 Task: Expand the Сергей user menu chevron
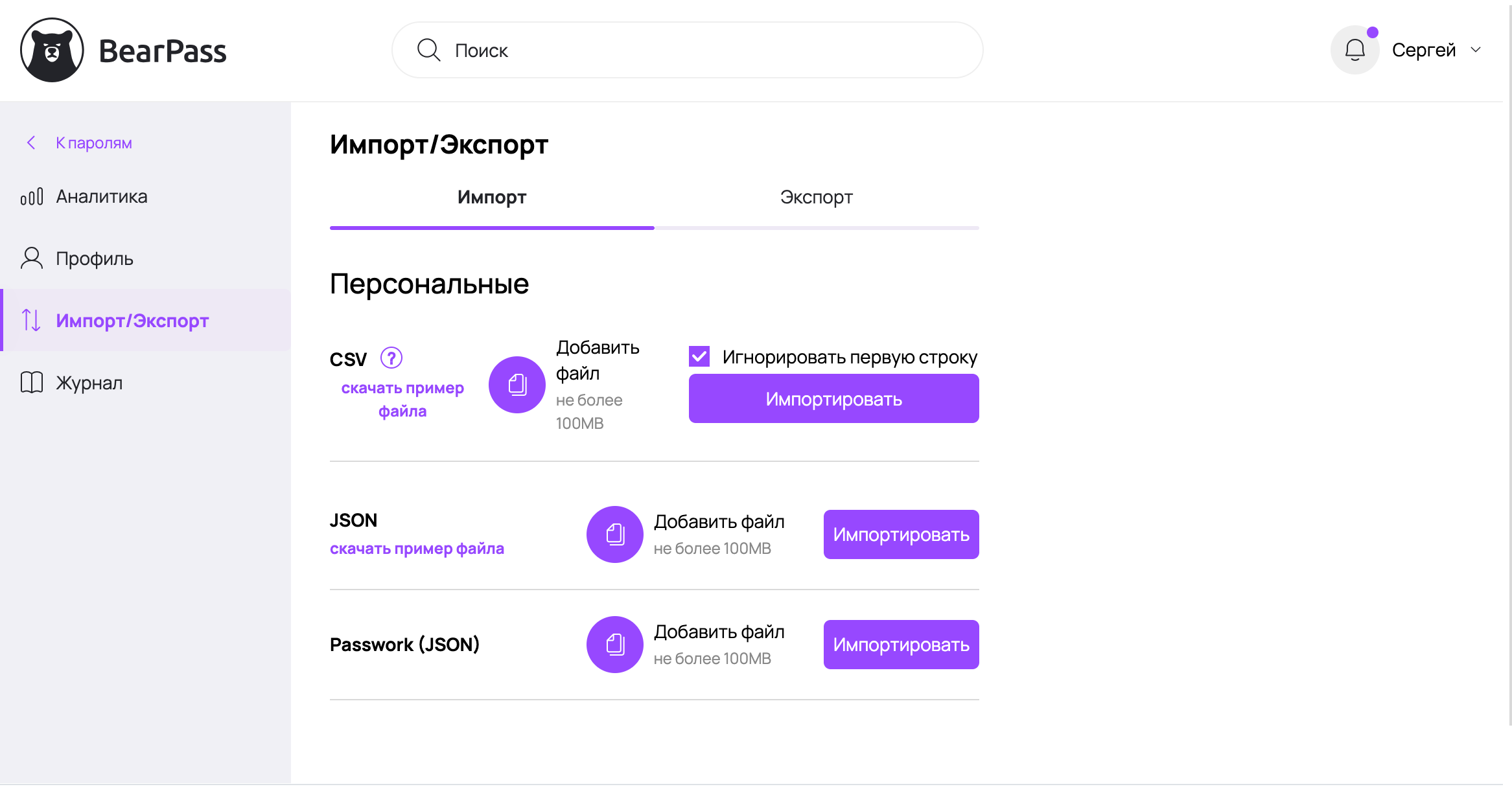1476,50
